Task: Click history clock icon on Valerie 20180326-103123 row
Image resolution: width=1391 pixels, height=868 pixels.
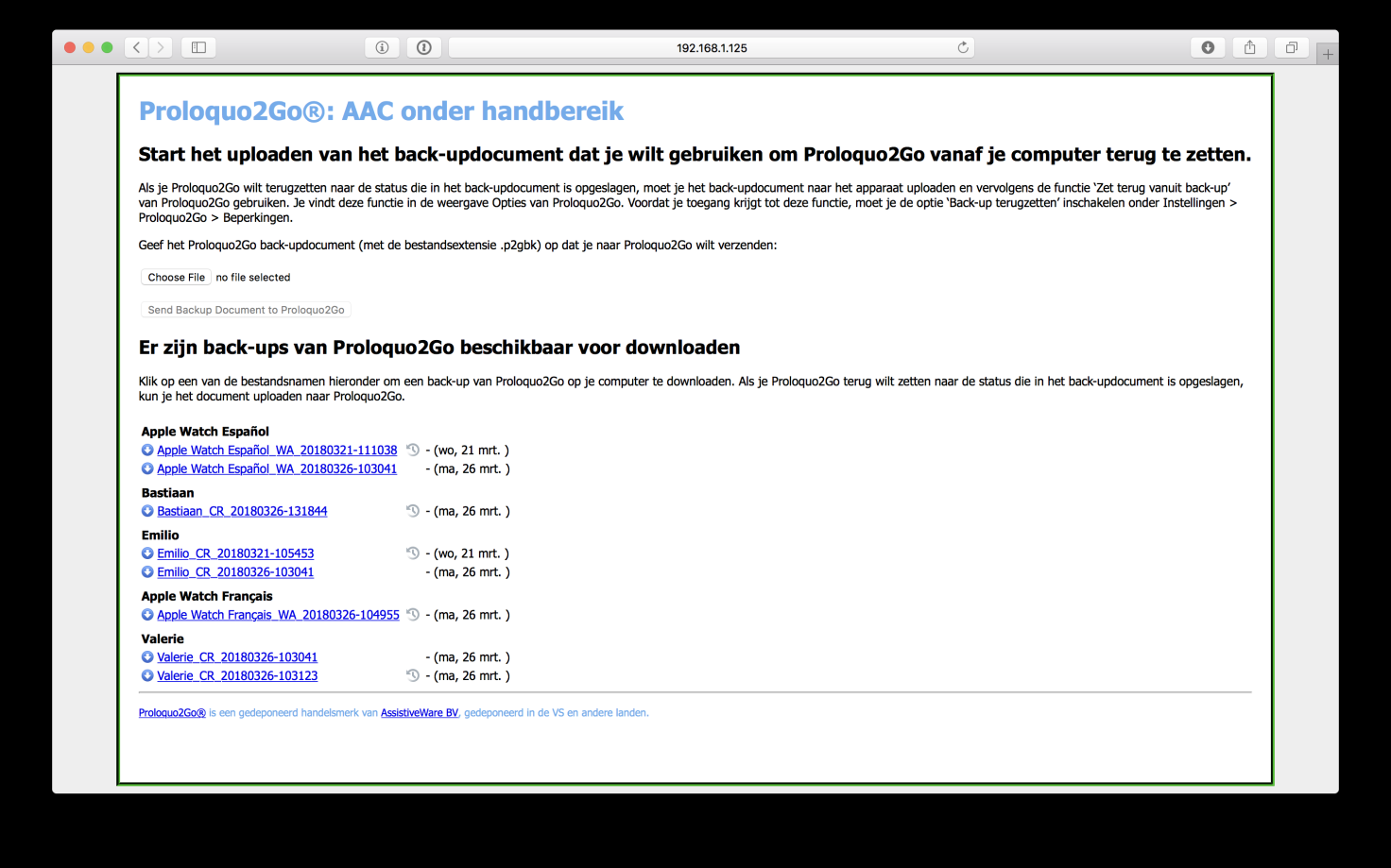Action: point(413,675)
